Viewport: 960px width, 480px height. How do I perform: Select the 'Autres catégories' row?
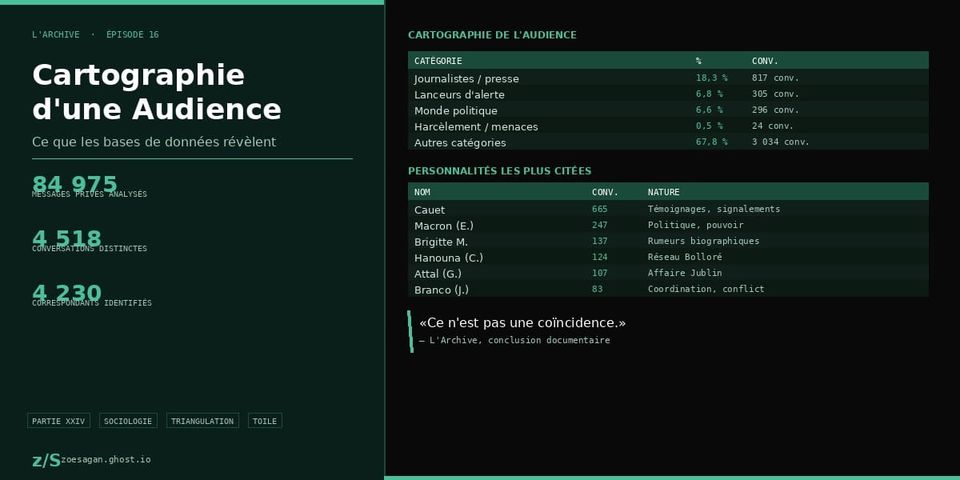[668, 141]
